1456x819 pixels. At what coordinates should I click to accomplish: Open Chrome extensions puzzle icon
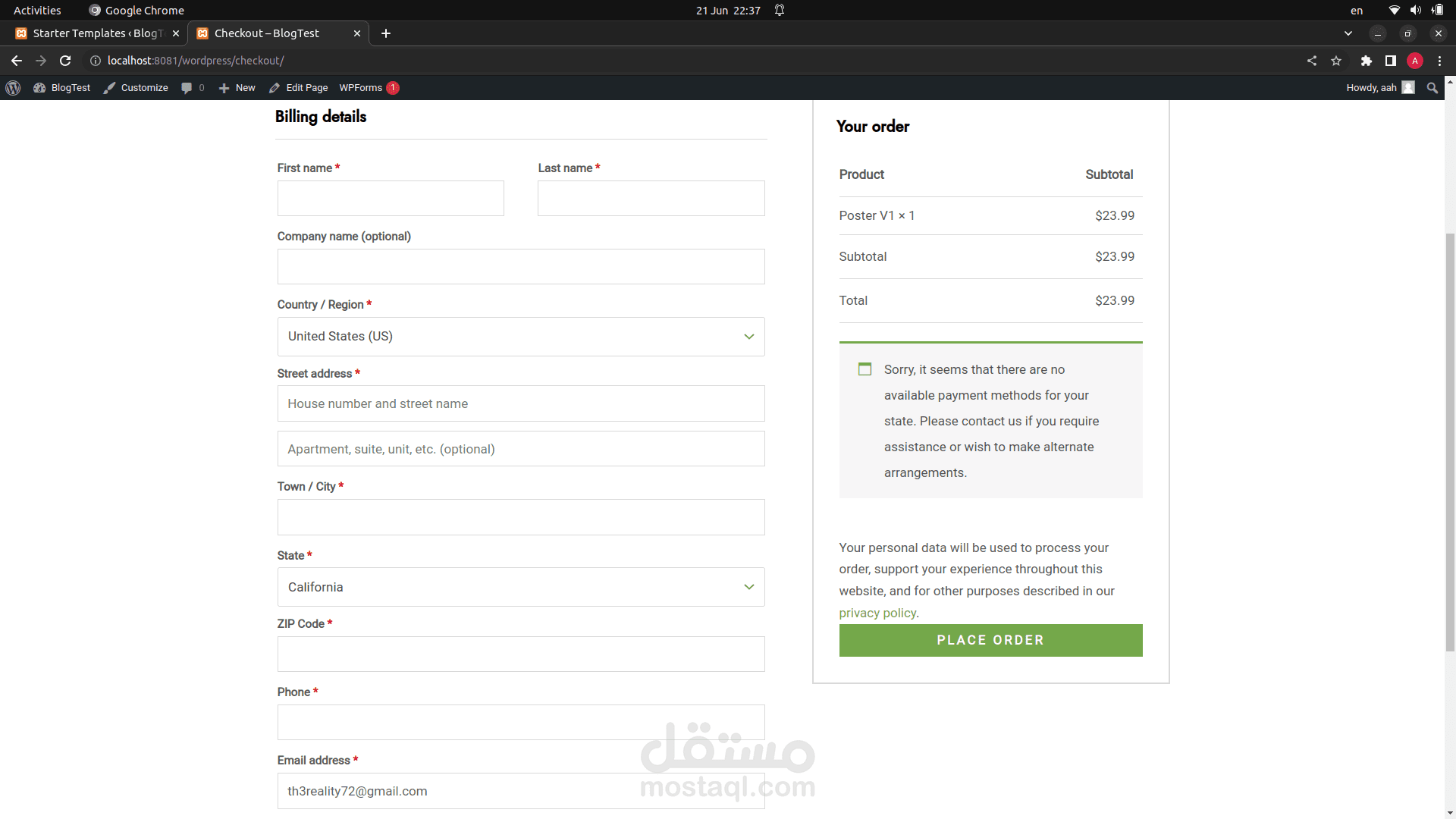click(x=1366, y=61)
